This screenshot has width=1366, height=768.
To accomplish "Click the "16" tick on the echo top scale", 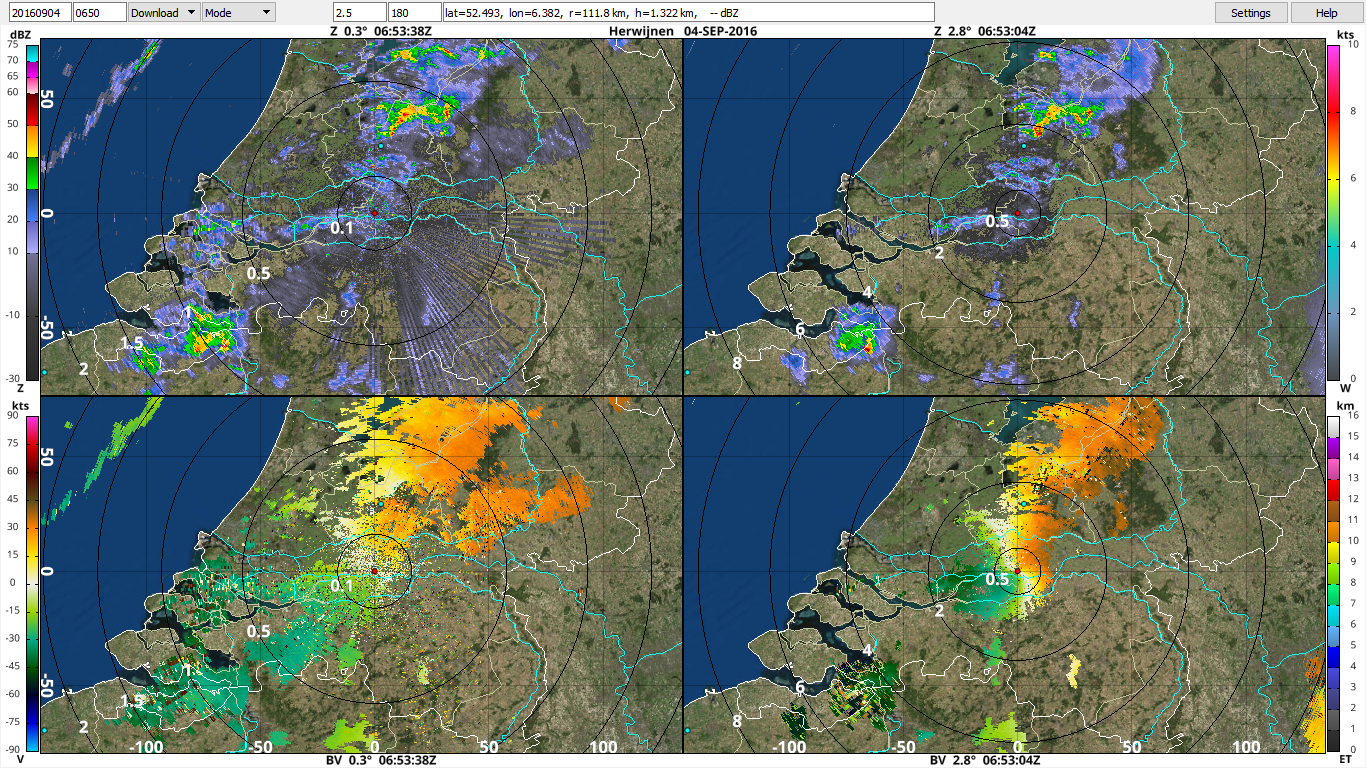I will click(1353, 415).
